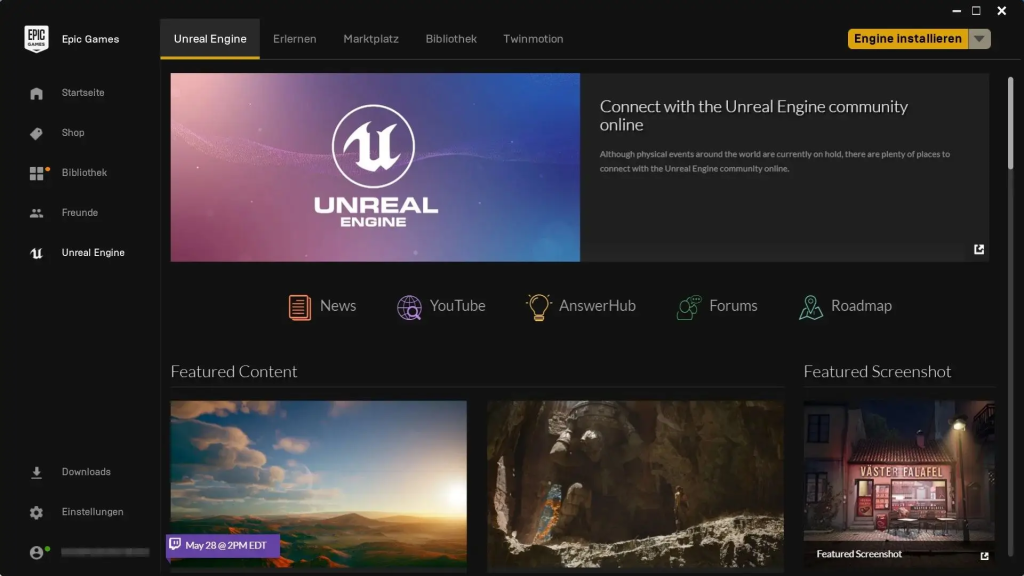
Task: Open community banner external link icon
Action: click(x=979, y=249)
